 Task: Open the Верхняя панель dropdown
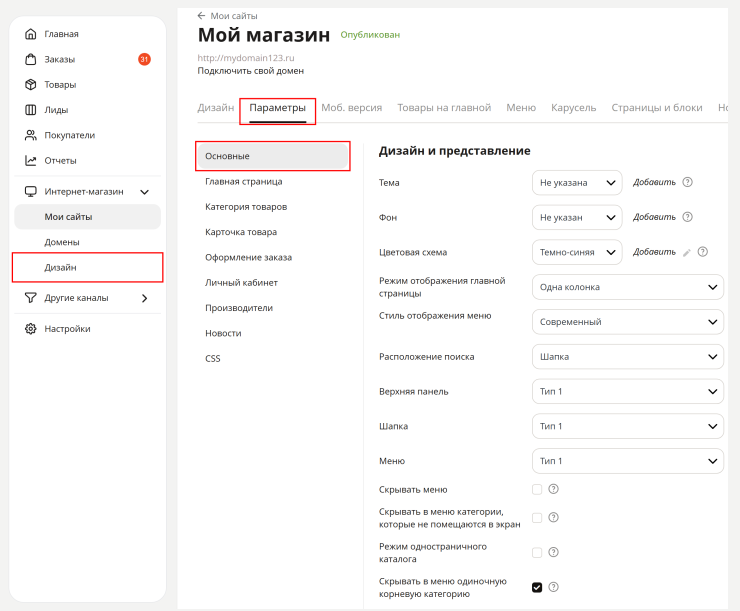[628, 392]
